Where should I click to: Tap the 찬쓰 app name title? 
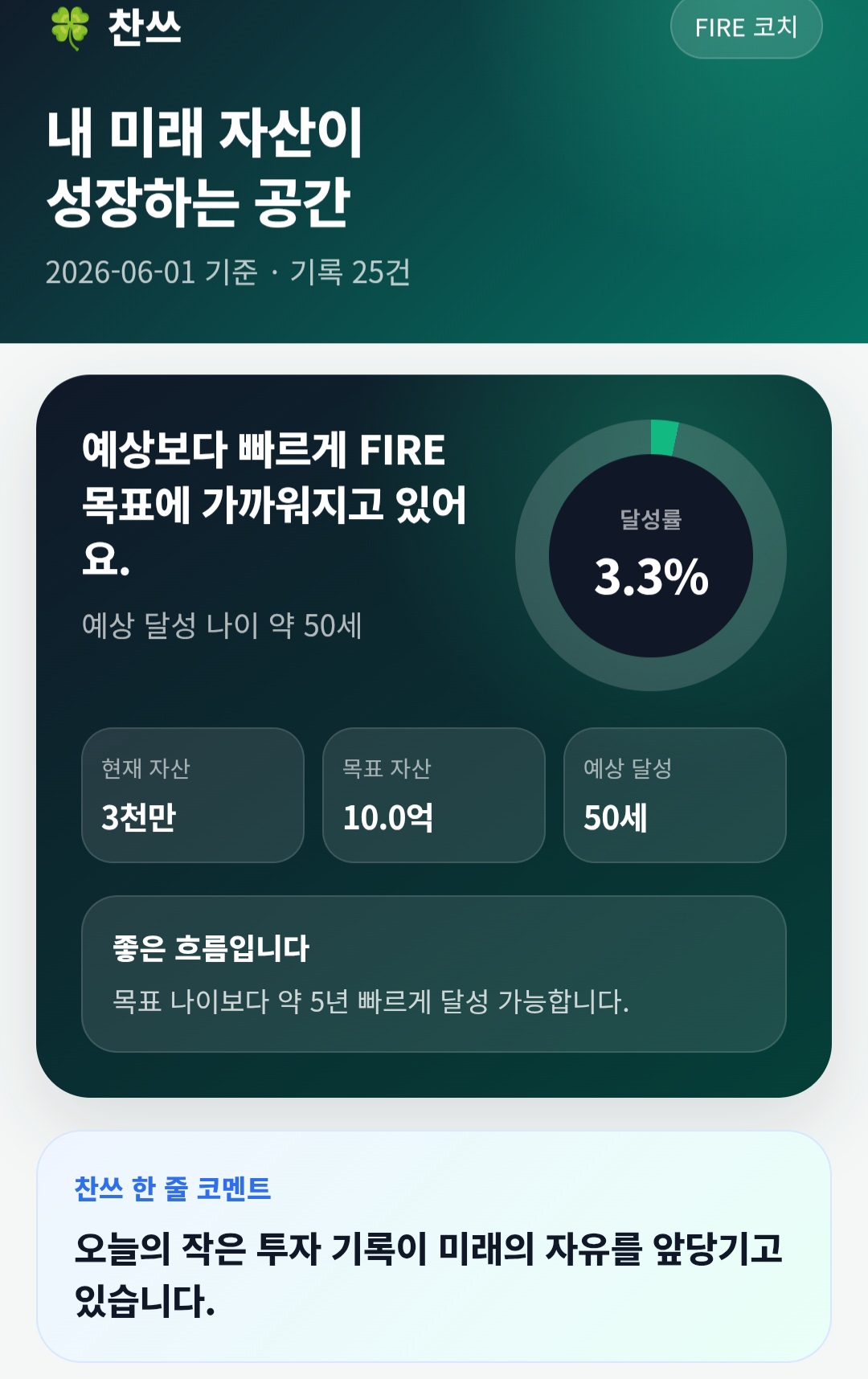pyautogui.click(x=145, y=27)
